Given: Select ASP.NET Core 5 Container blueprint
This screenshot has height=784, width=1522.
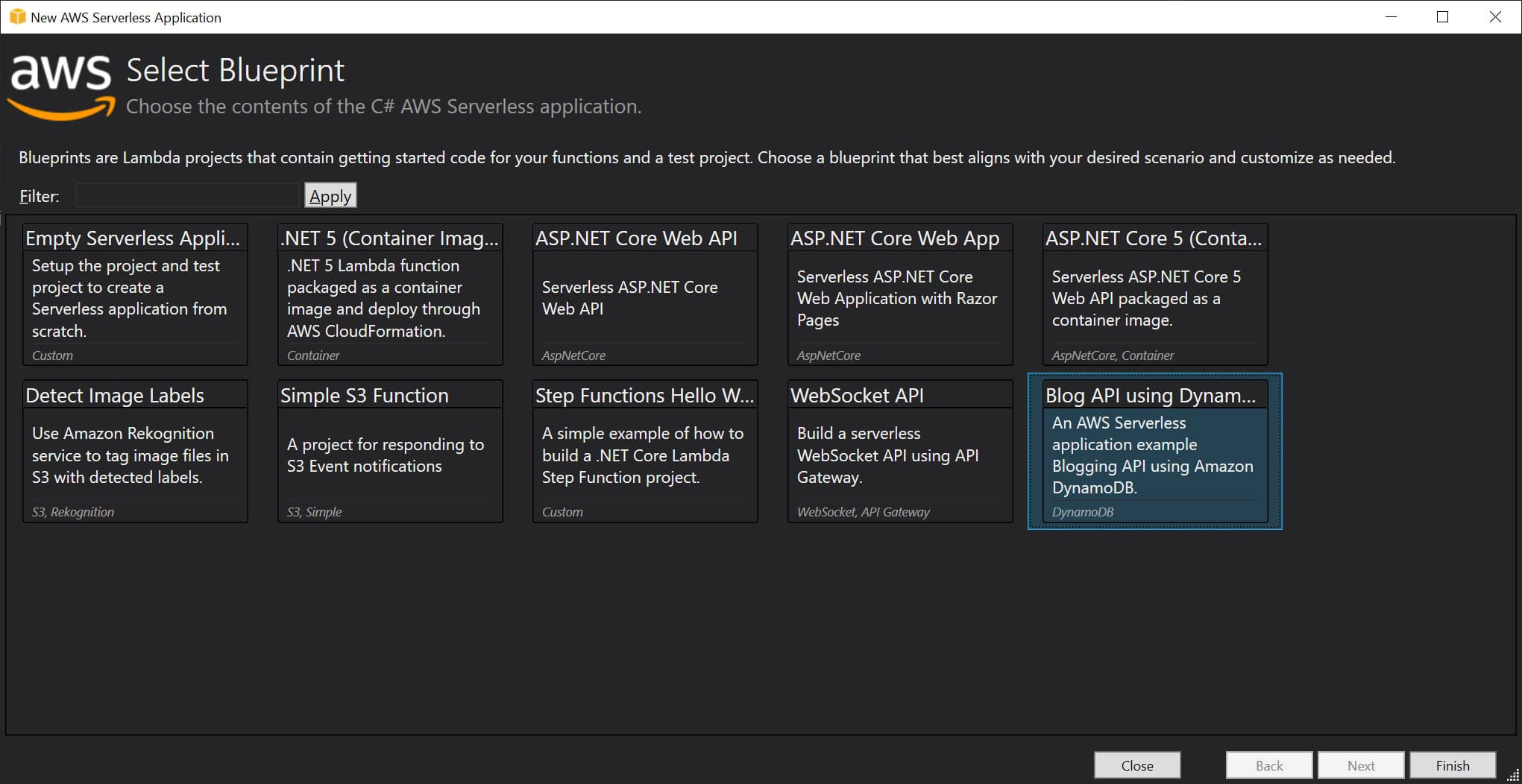Looking at the screenshot, I should click(x=1155, y=294).
